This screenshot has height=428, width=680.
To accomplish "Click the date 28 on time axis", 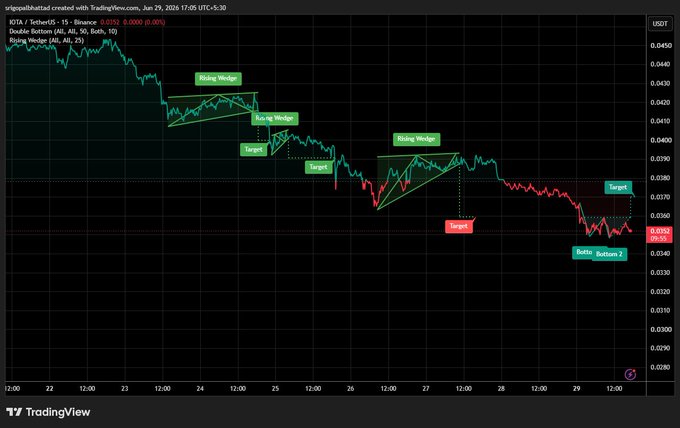I will point(501,389).
